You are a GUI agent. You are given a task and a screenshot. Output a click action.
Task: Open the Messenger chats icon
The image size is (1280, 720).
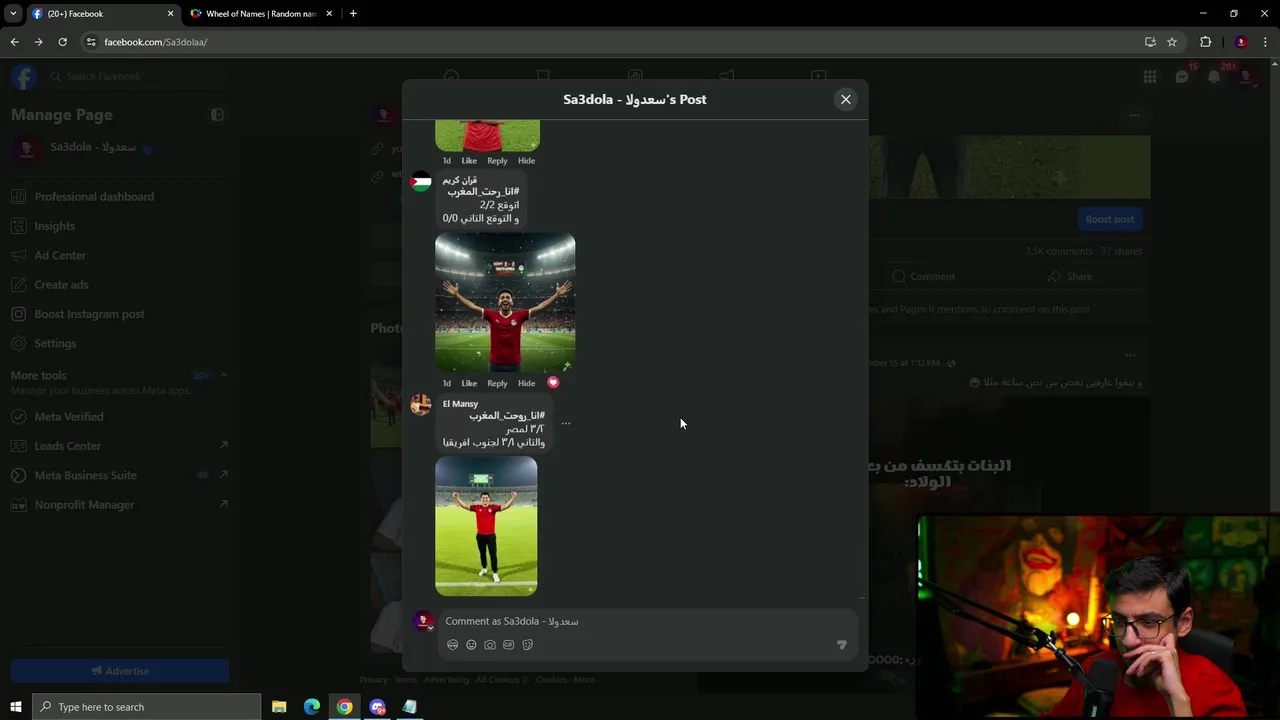click(1182, 77)
